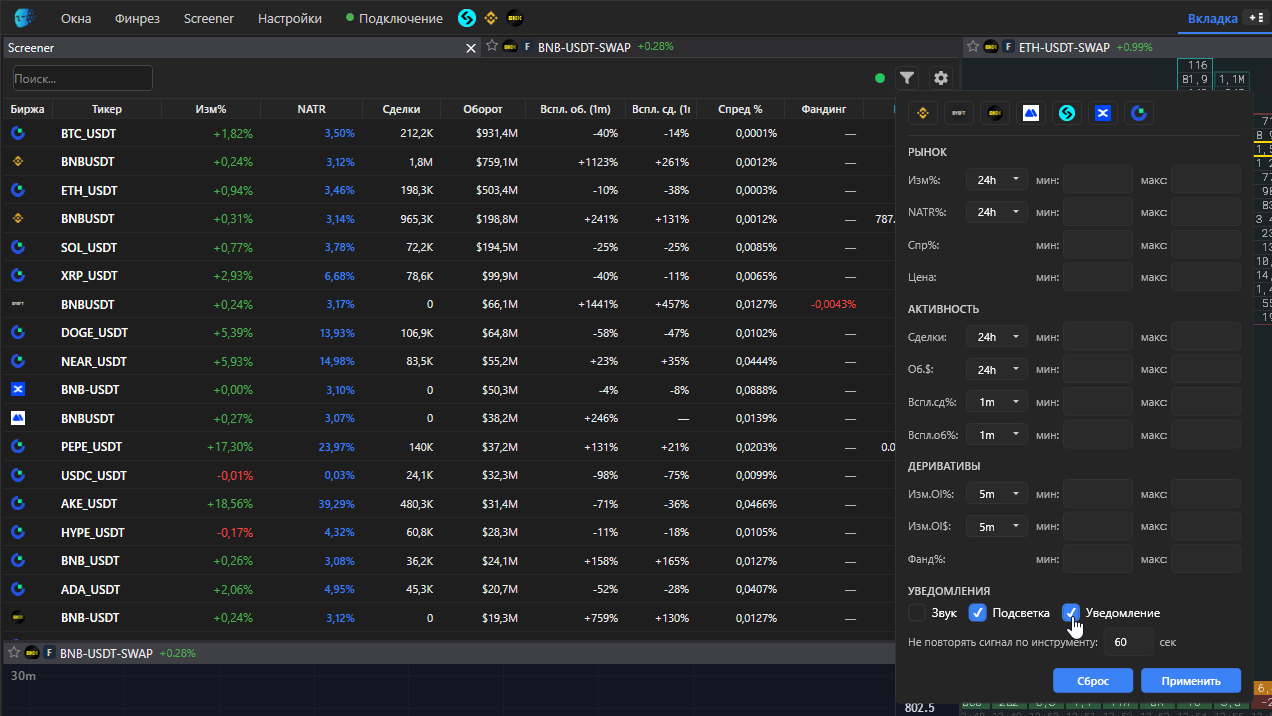Click the Применить apply button

(1191, 681)
